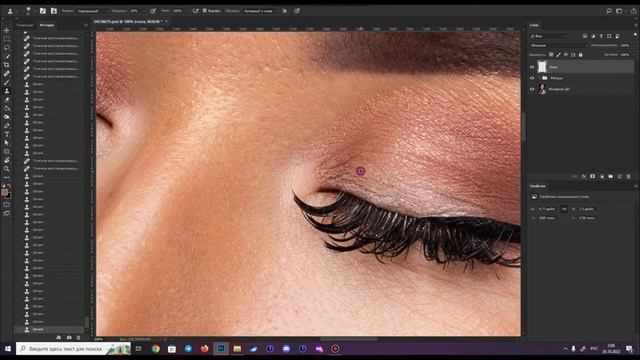The image size is (640, 360).
Task: Open the Sample source dropdown
Action: pyautogui.click(x=260, y=11)
